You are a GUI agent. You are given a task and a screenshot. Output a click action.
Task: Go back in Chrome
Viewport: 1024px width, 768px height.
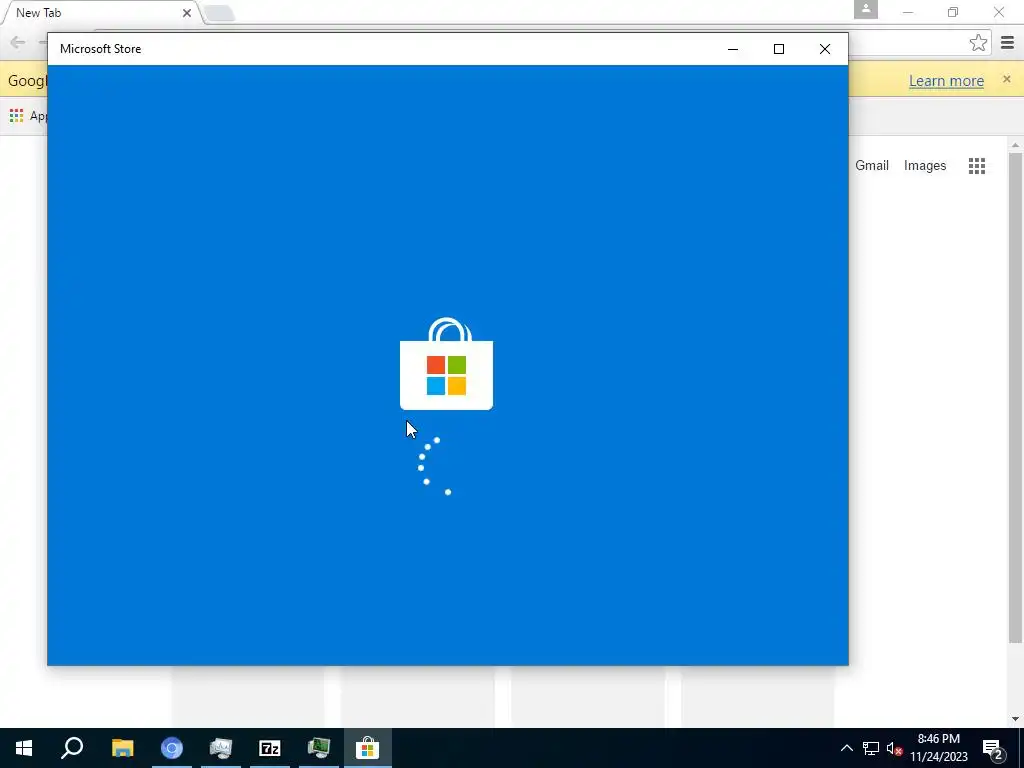18,43
